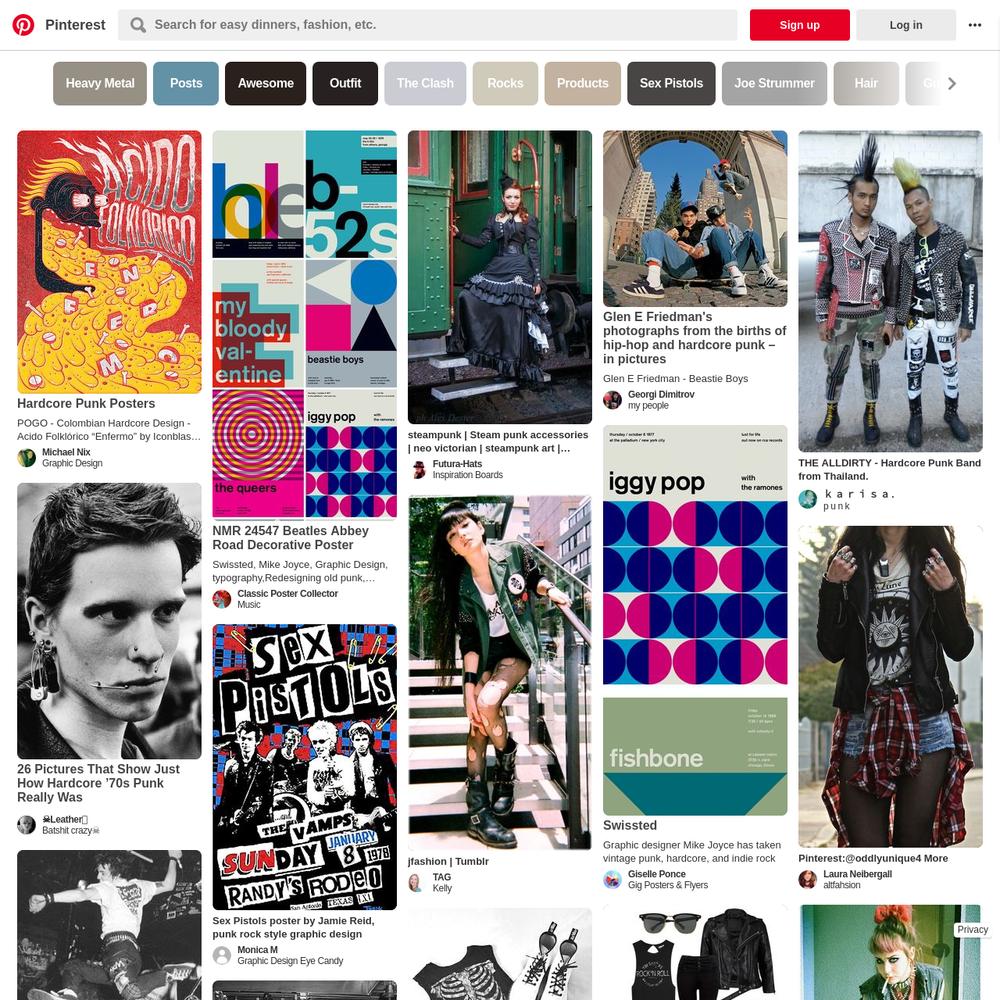Open Classic Poster Collector avatar

(x=221, y=599)
